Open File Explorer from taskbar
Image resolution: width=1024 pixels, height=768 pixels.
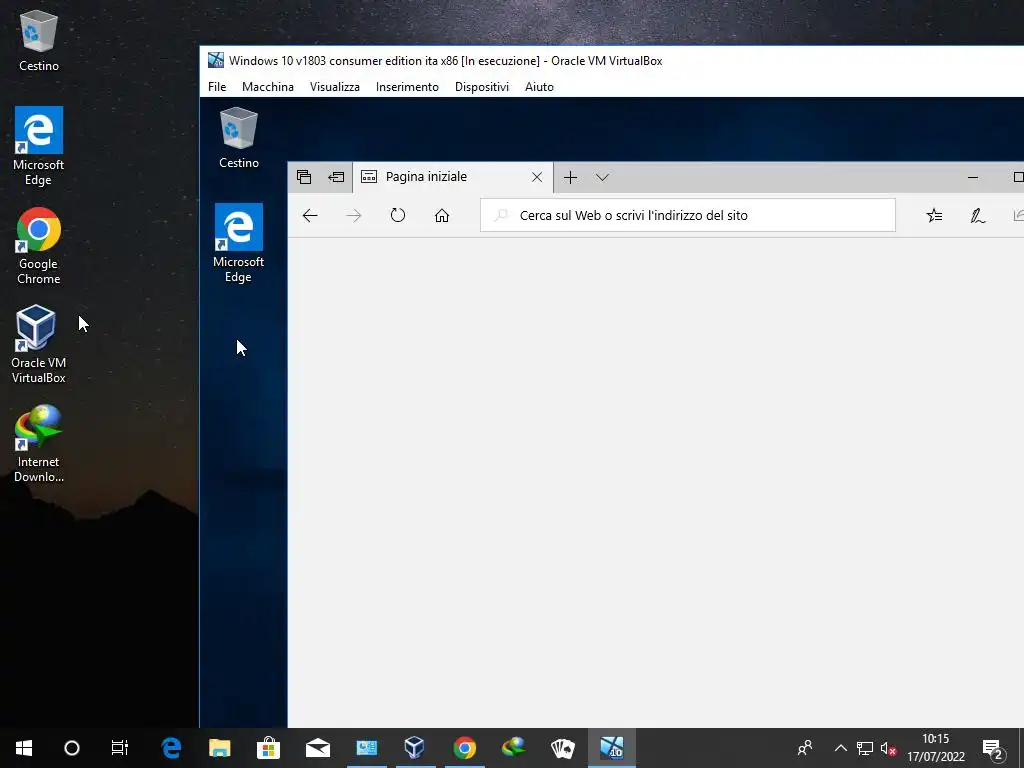[x=219, y=748]
